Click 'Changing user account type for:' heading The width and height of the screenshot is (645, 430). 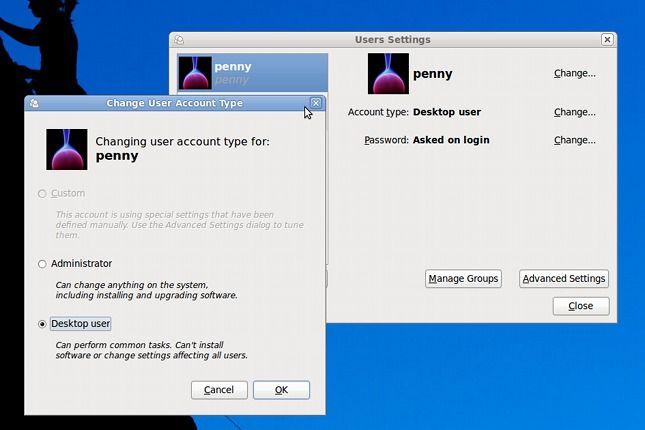point(182,142)
